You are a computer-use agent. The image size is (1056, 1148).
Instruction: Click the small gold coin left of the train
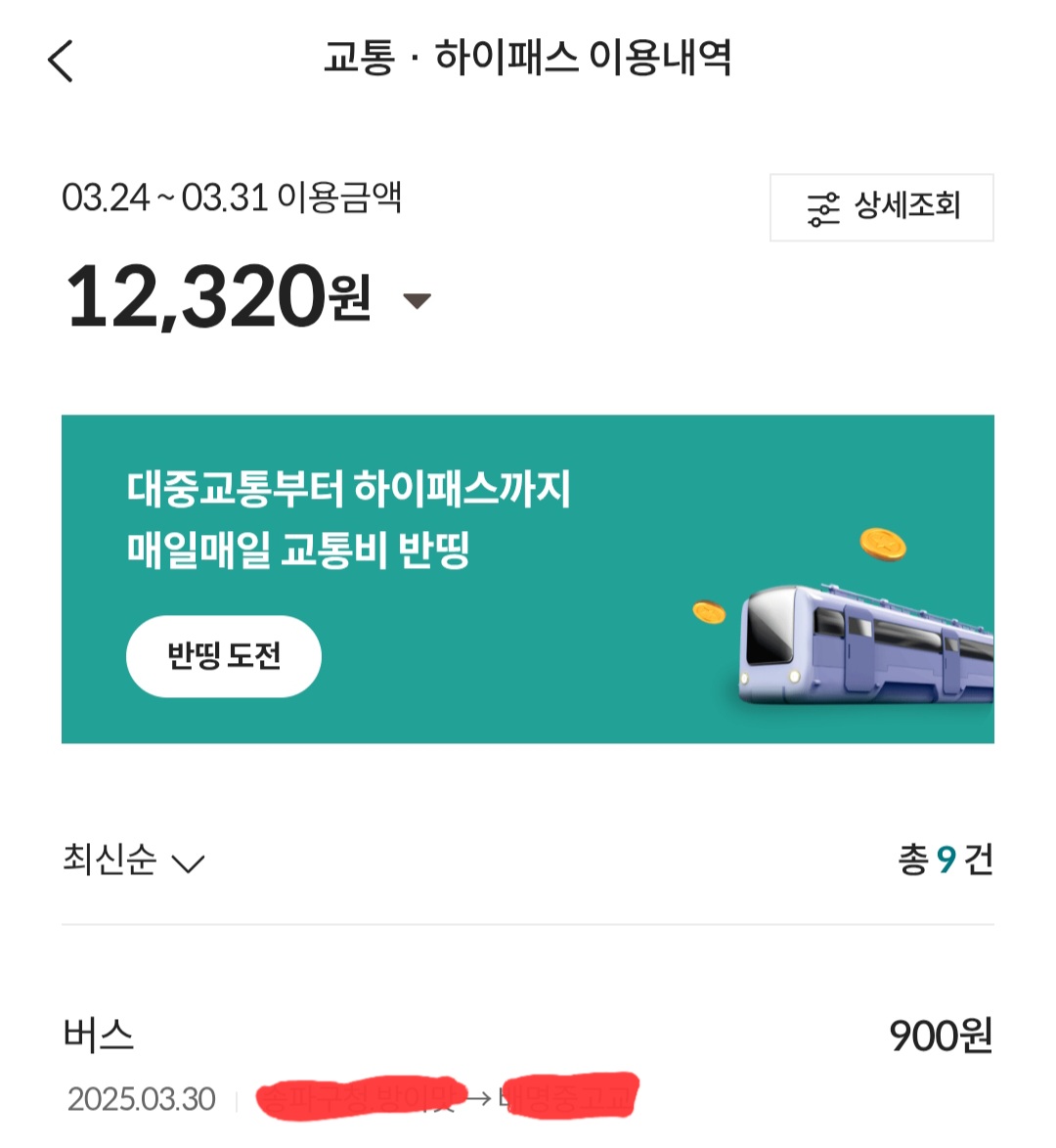coord(709,612)
